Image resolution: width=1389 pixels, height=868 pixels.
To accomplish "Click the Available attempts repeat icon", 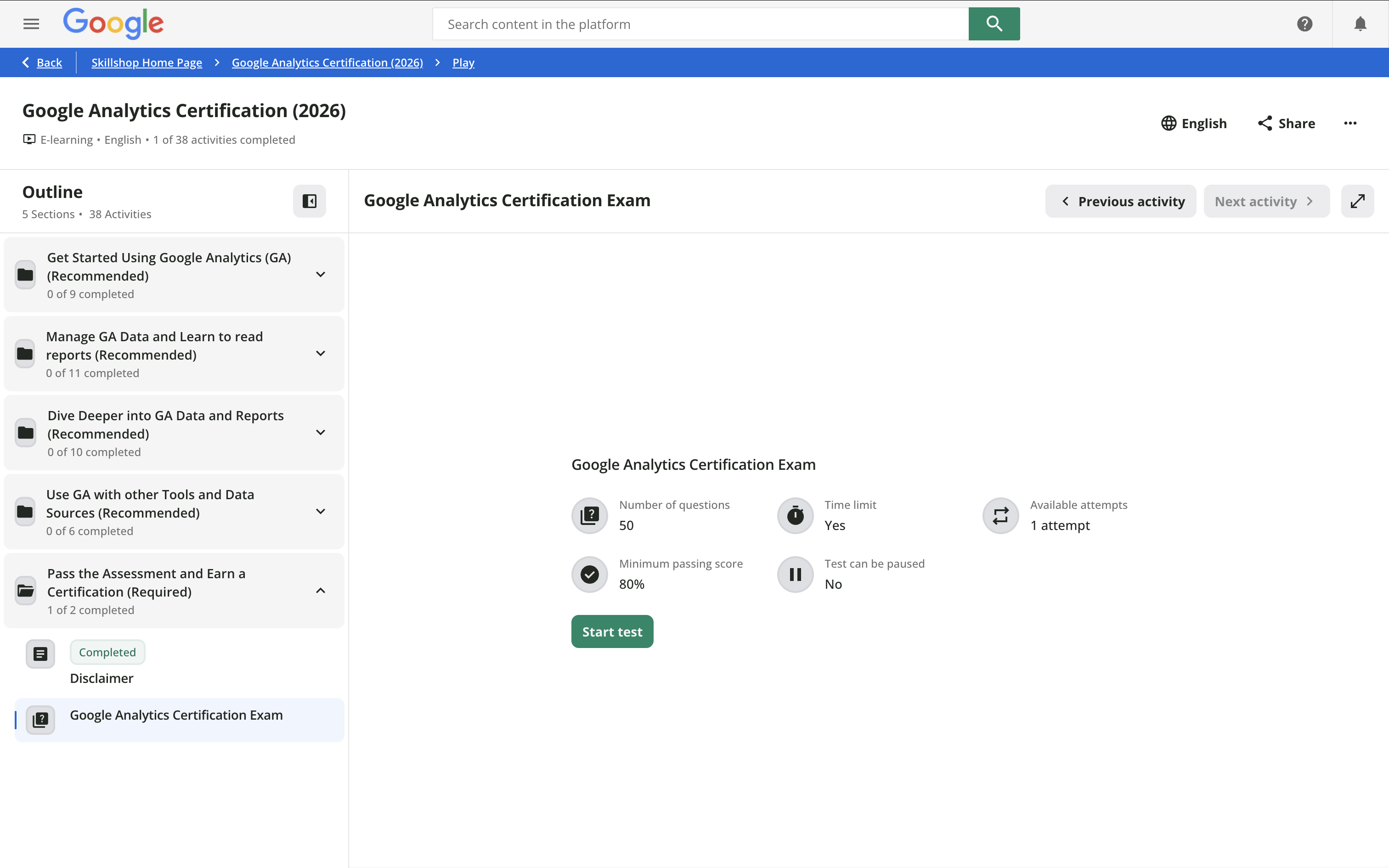I will pyautogui.click(x=1000, y=515).
